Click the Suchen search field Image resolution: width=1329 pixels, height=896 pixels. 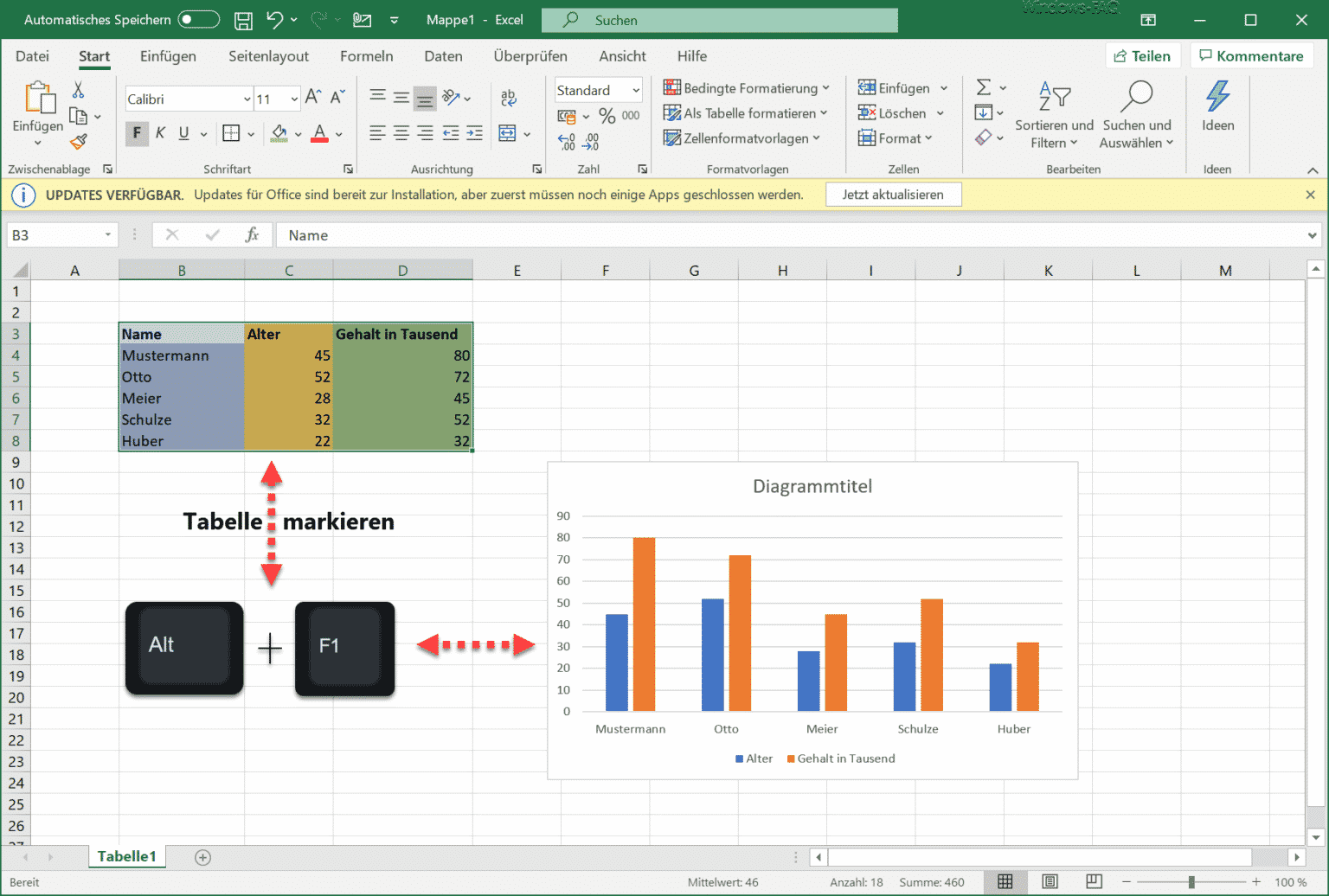pyautogui.click(x=720, y=20)
